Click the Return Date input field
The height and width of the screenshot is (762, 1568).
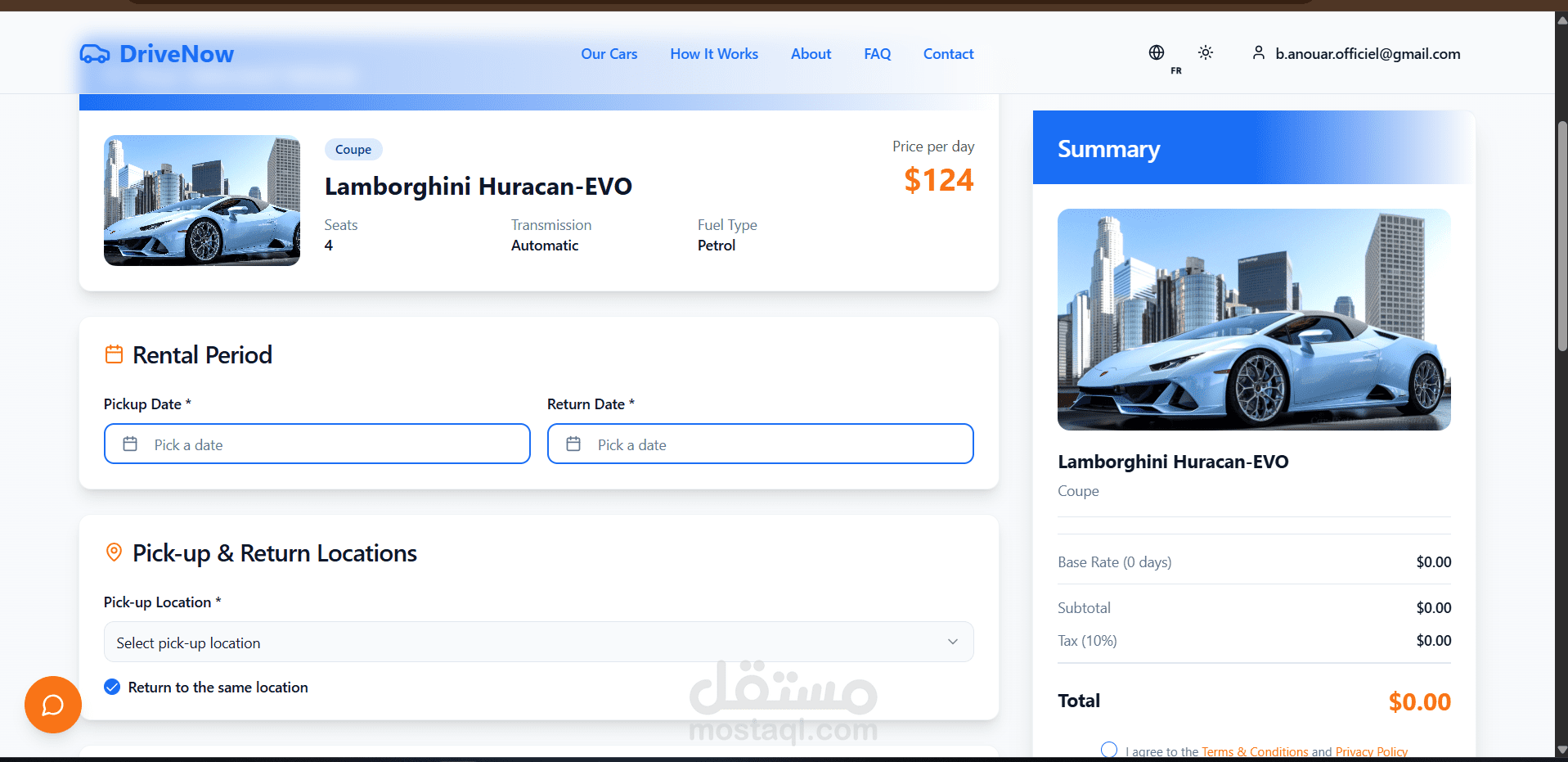(761, 444)
